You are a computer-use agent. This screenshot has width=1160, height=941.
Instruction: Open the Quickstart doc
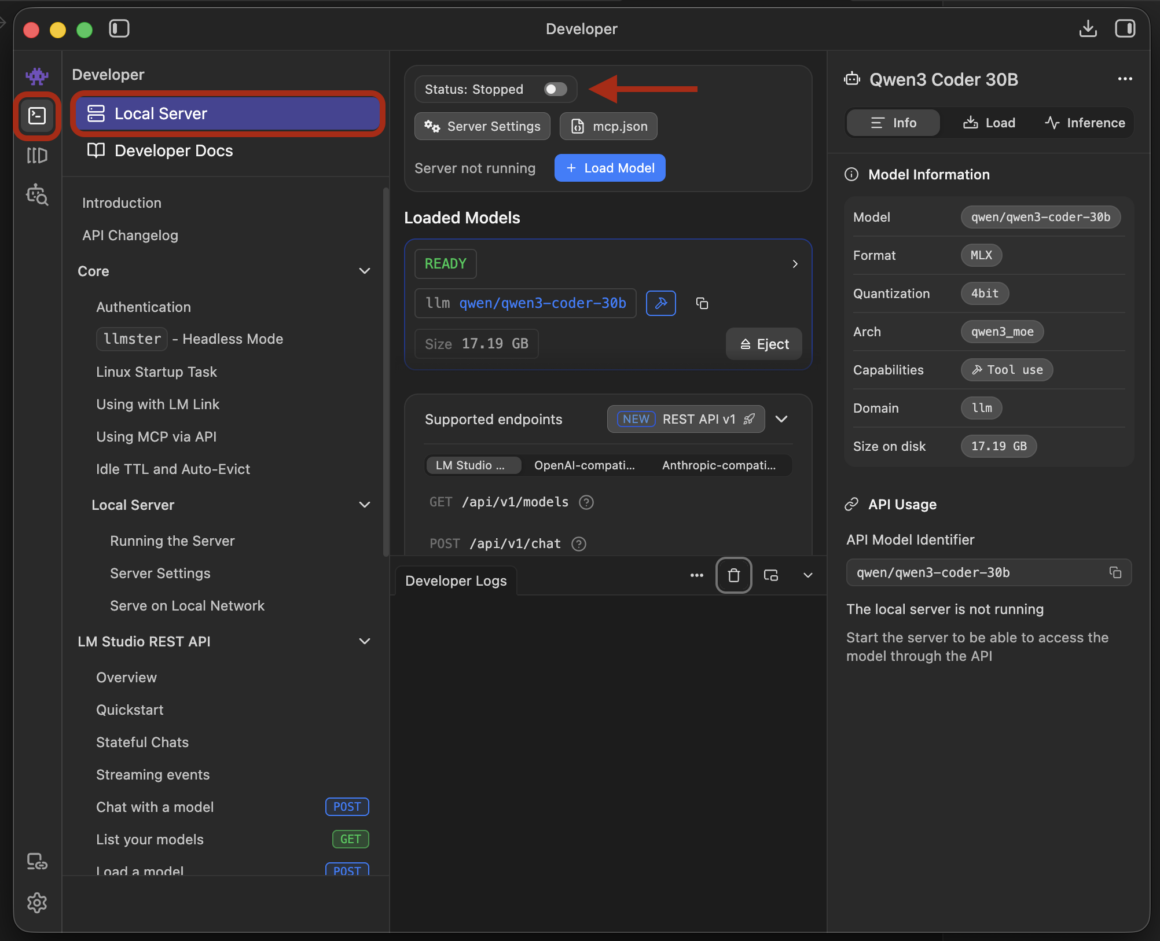(x=129, y=710)
